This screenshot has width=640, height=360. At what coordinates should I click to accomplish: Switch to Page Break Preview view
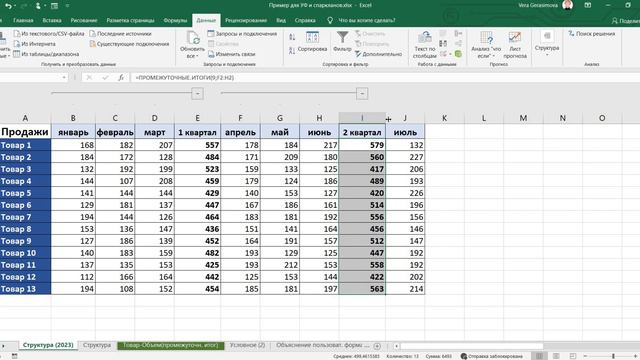(573, 356)
